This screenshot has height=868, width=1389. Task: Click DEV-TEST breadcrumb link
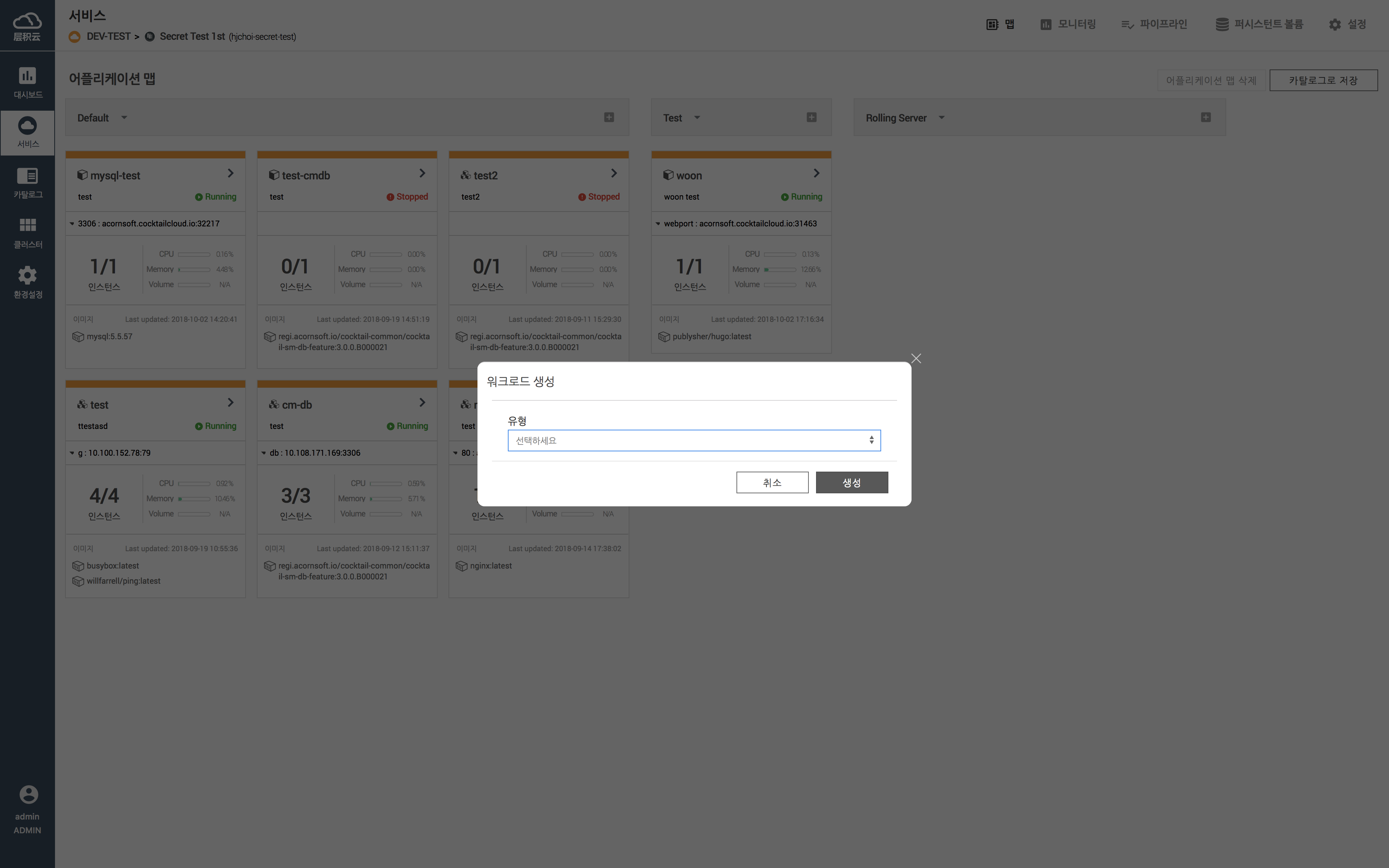coord(109,36)
